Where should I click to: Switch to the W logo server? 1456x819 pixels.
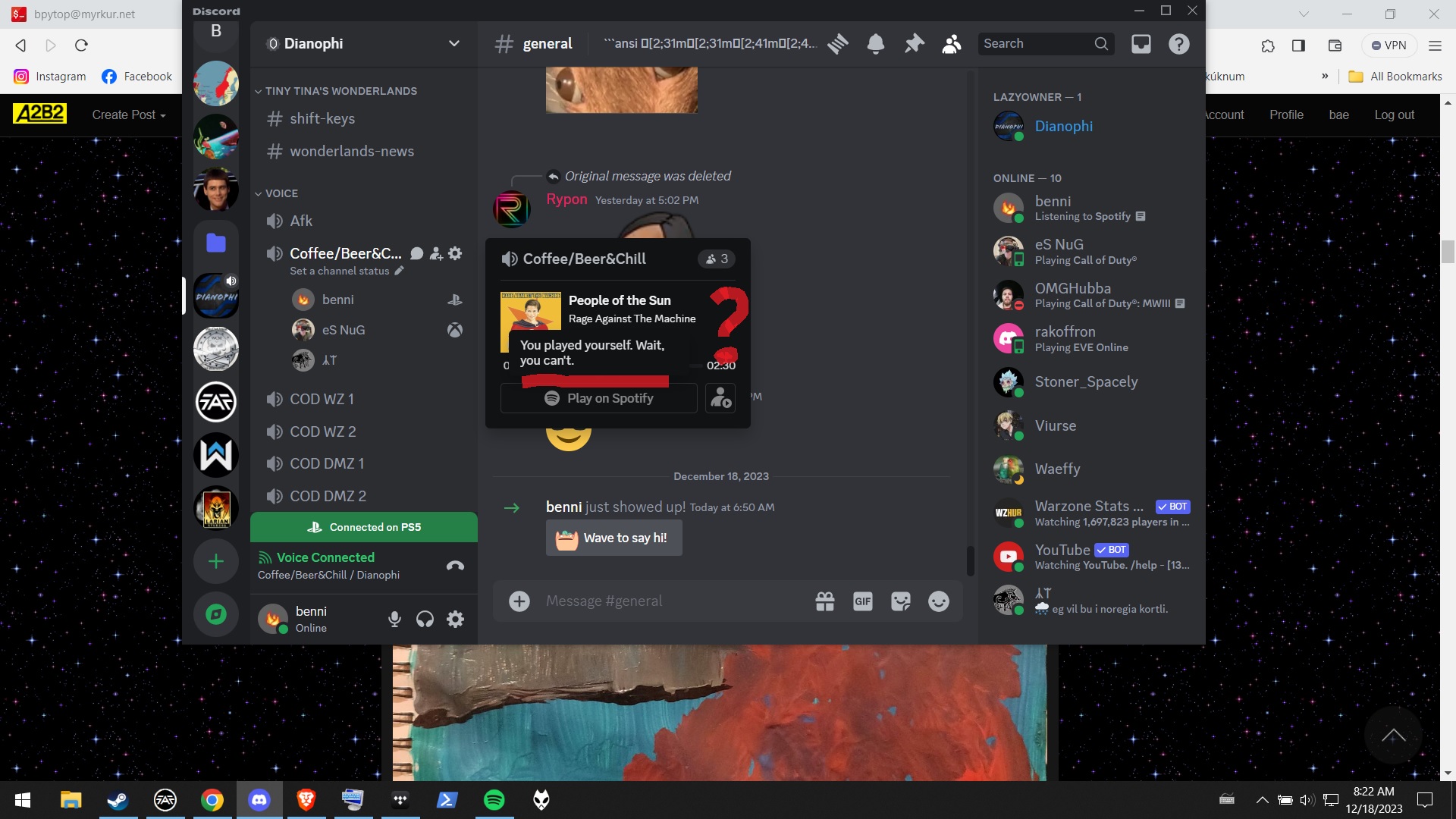(216, 455)
